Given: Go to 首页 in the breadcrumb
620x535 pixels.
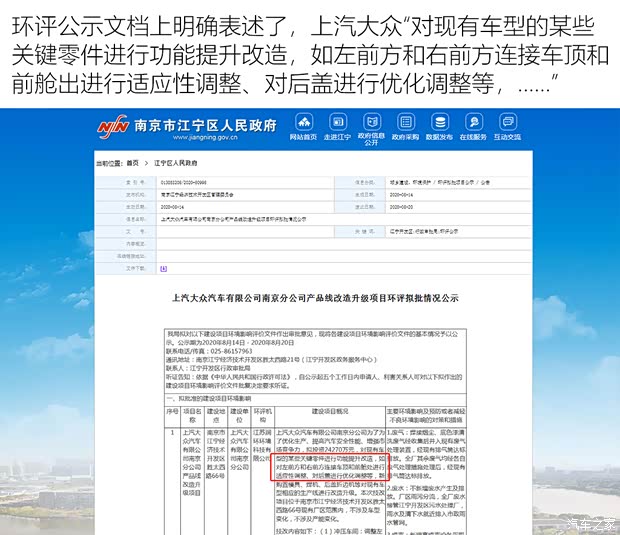Looking at the screenshot, I should click(x=132, y=163).
